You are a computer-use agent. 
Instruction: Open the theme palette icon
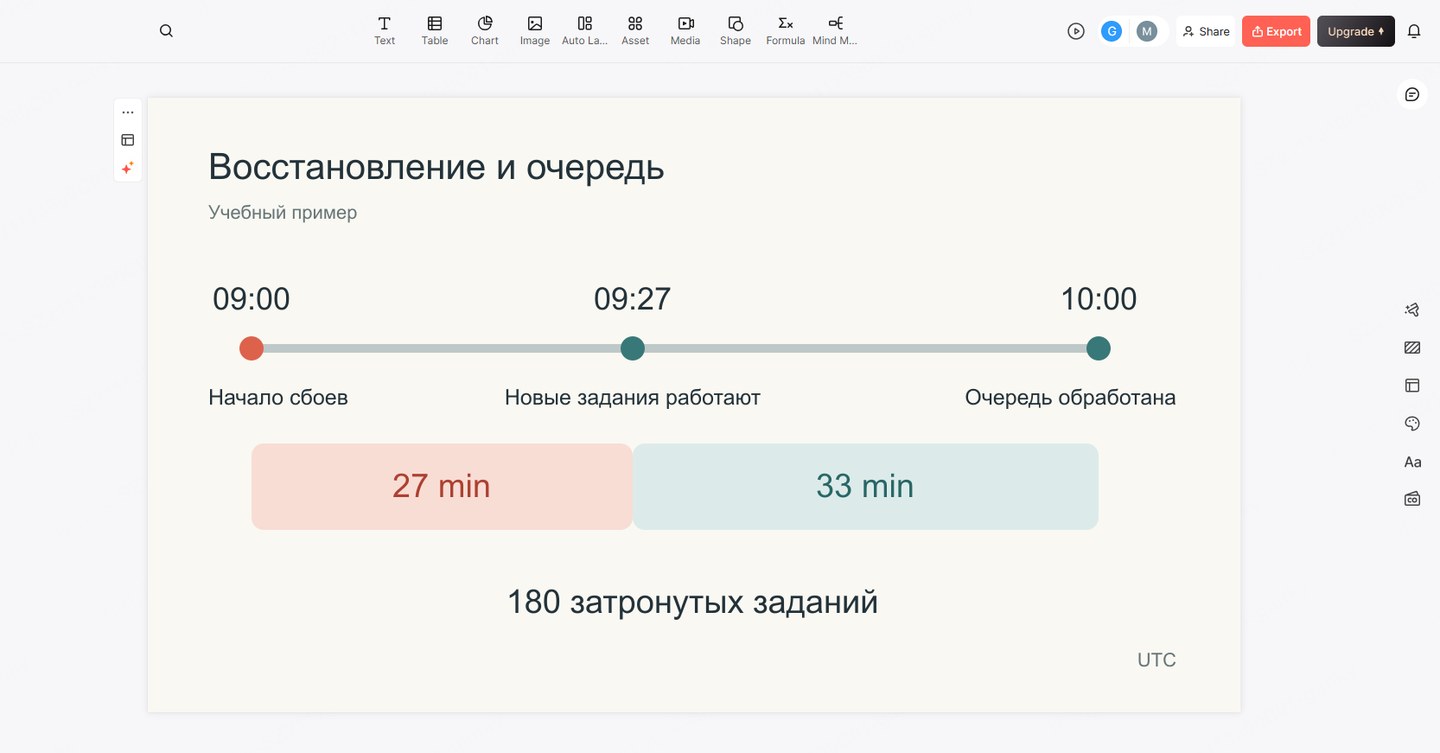pyautogui.click(x=1412, y=423)
